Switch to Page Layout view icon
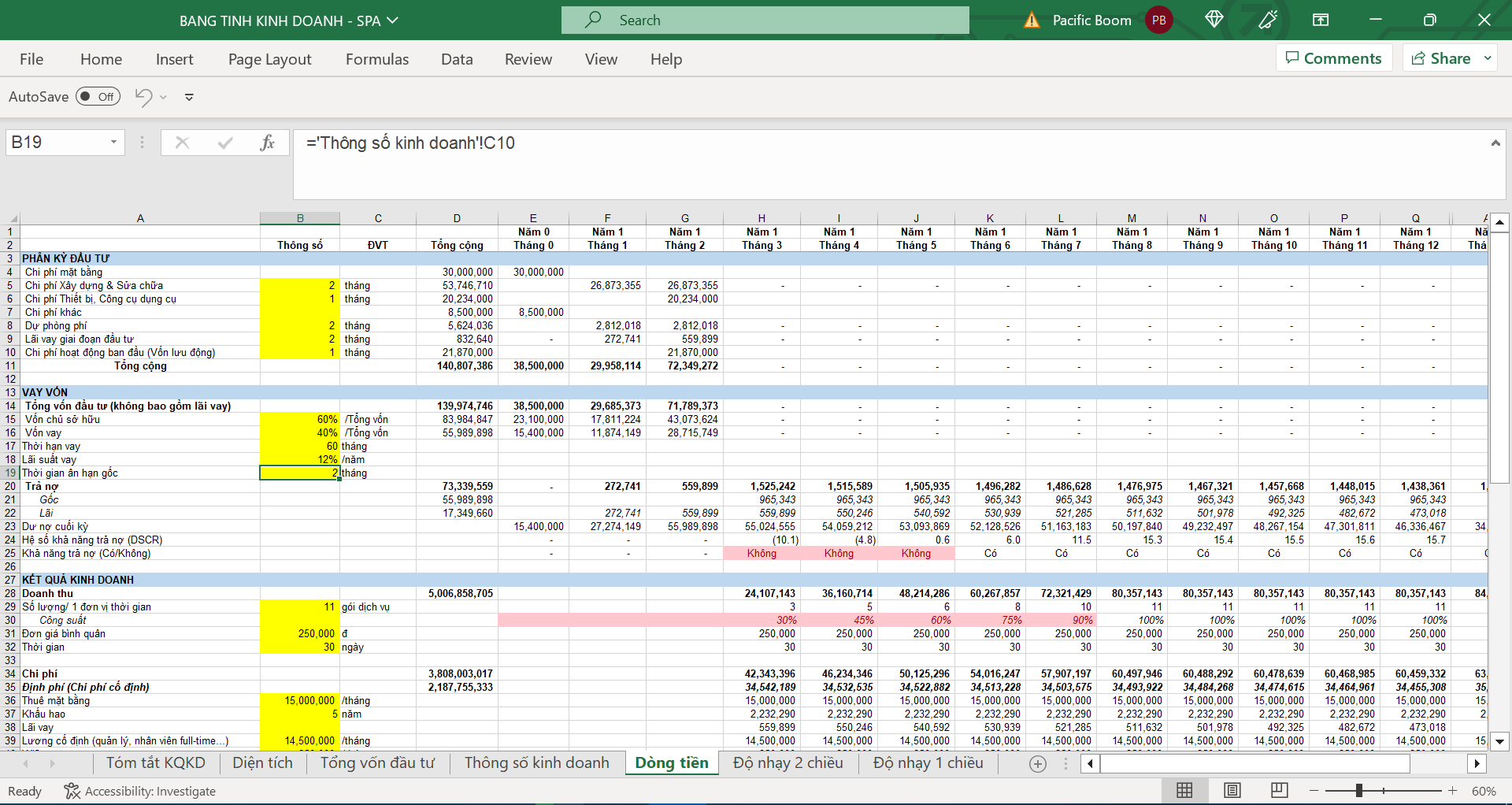Image resolution: width=1512 pixels, height=805 pixels. [x=1232, y=791]
